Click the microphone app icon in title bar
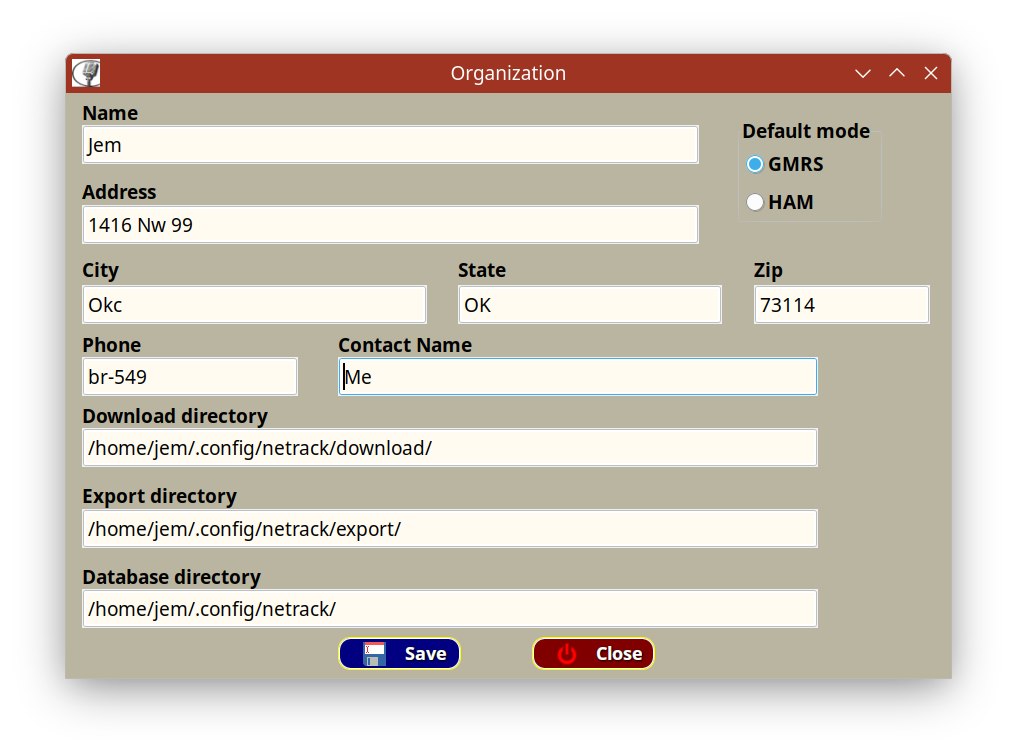 coord(87,73)
